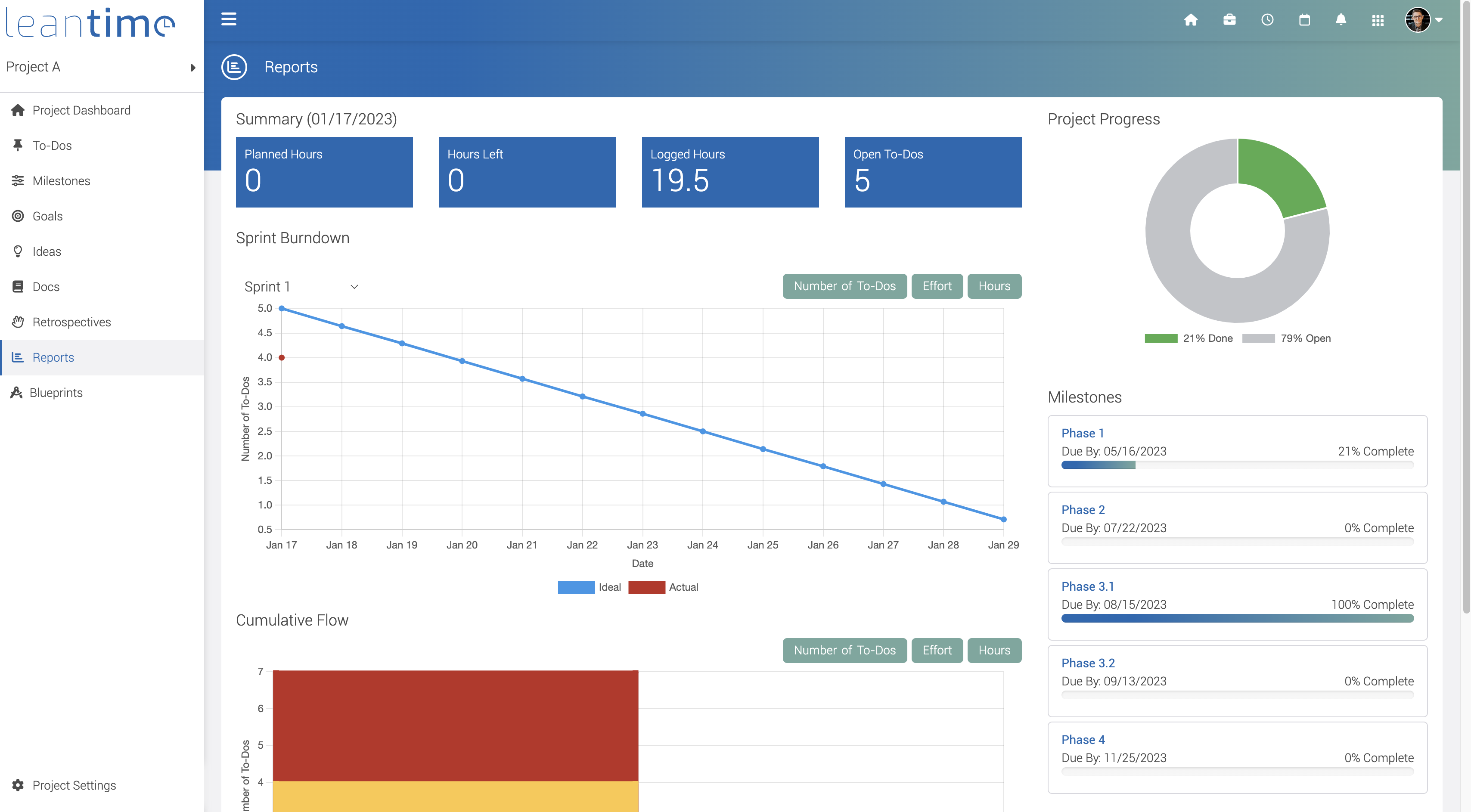The height and width of the screenshot is (812, 1471).
Task: Toggle Actual series in burndown legend
Action: (x=662, y=587)
